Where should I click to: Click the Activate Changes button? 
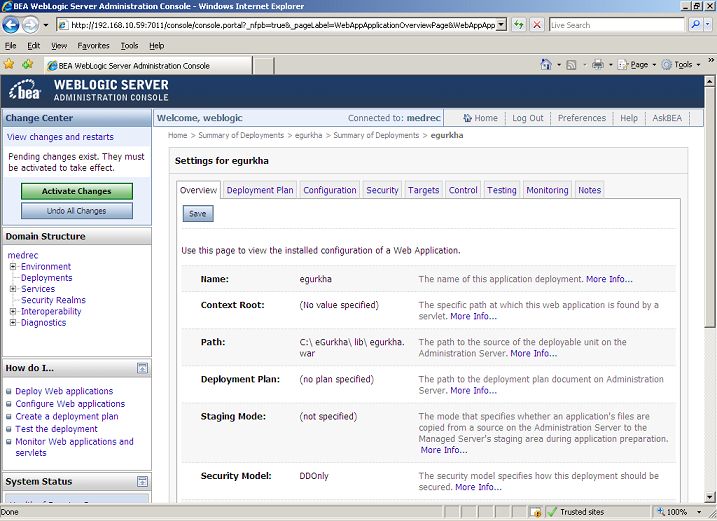77,191
